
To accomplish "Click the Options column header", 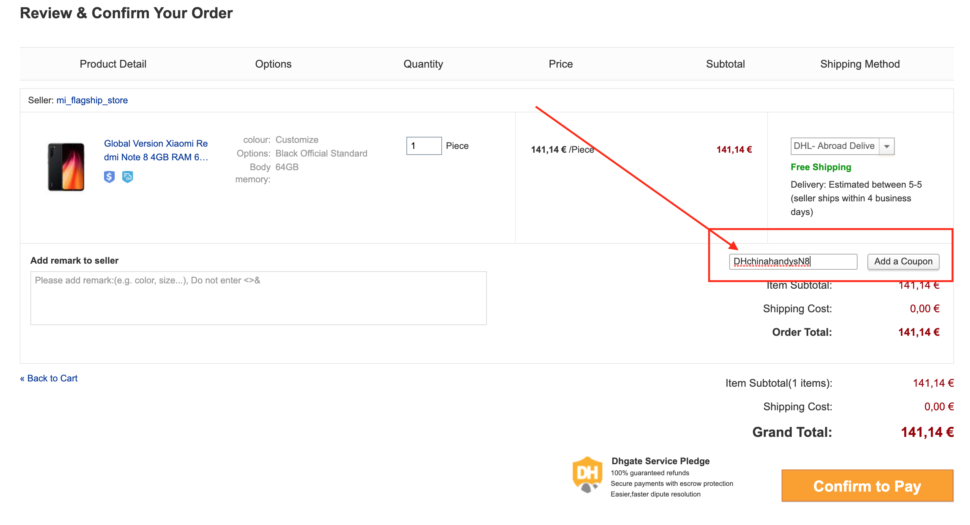I will pyautogui.click(x=273, y=64).
